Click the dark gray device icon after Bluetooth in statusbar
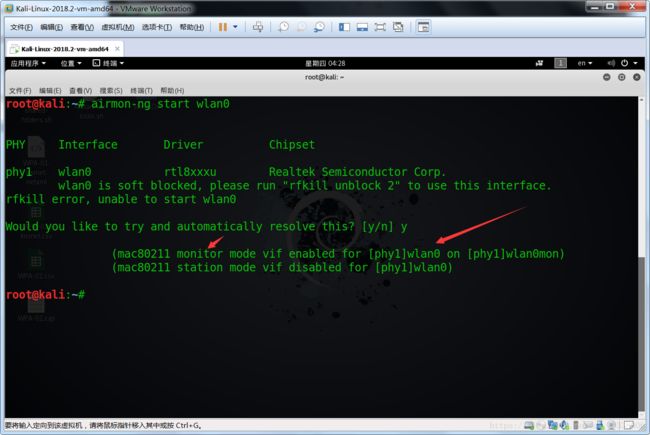Viewport: 650px width, 435px height. pyautogui.click(x=575, y=425)
